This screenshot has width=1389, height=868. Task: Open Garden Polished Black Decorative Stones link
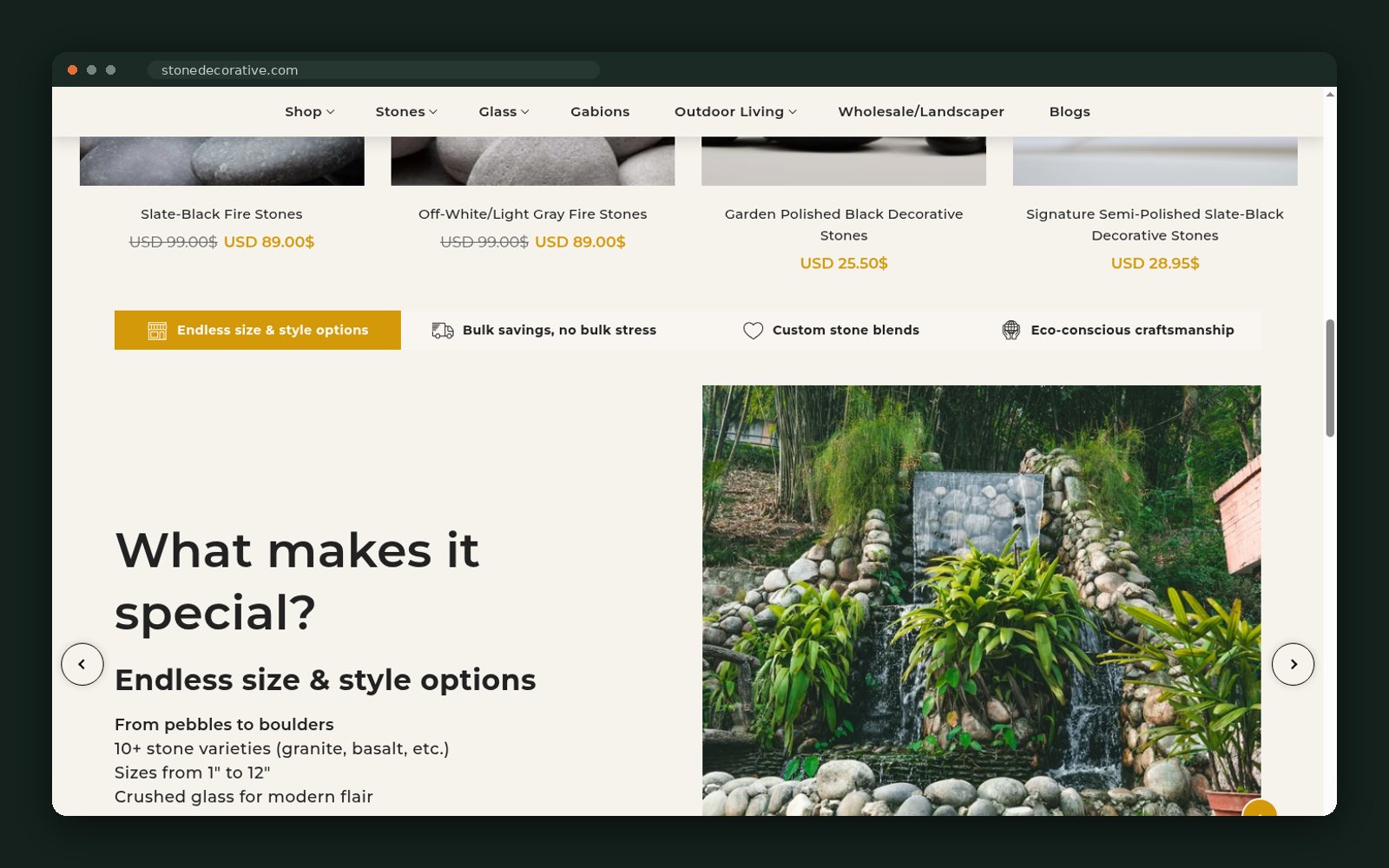coord(844,225)
